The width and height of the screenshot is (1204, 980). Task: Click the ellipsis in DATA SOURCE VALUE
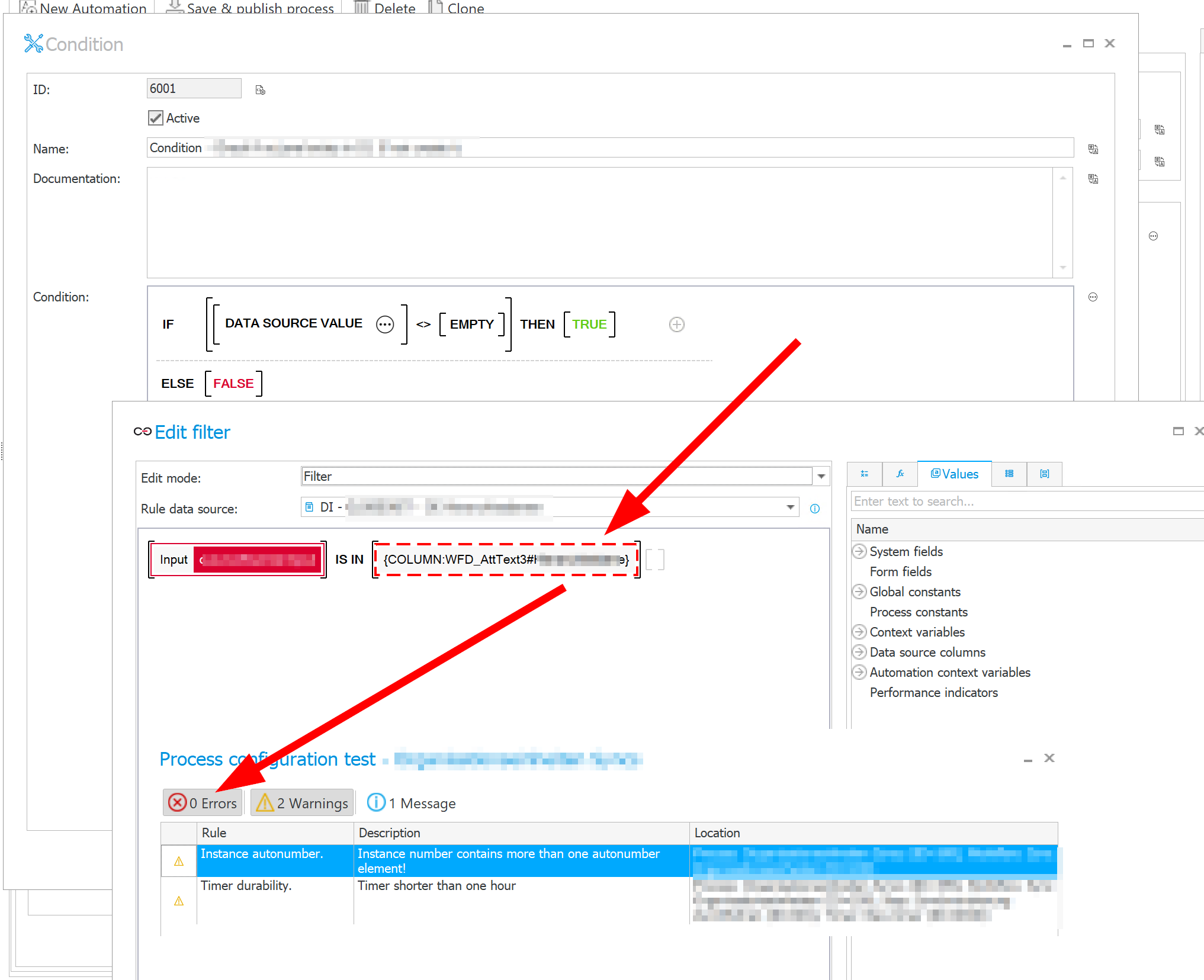point(385,324)
